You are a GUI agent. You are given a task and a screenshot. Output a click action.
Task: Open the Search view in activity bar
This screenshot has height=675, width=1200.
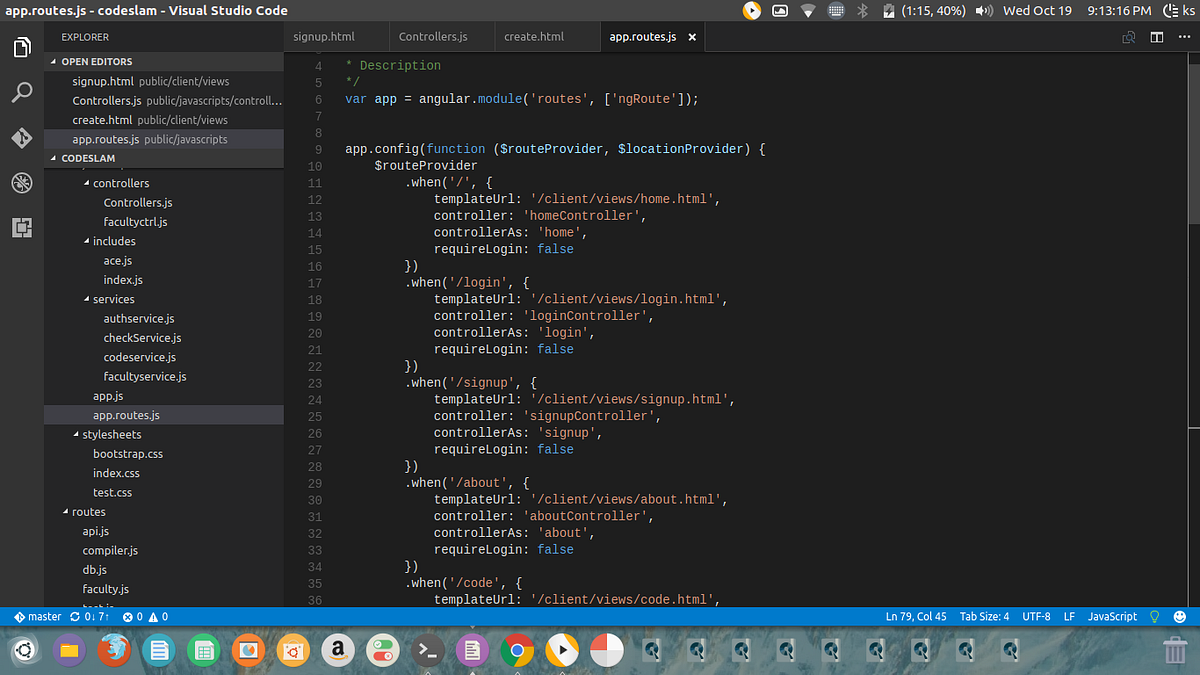[x=22, y=93]
